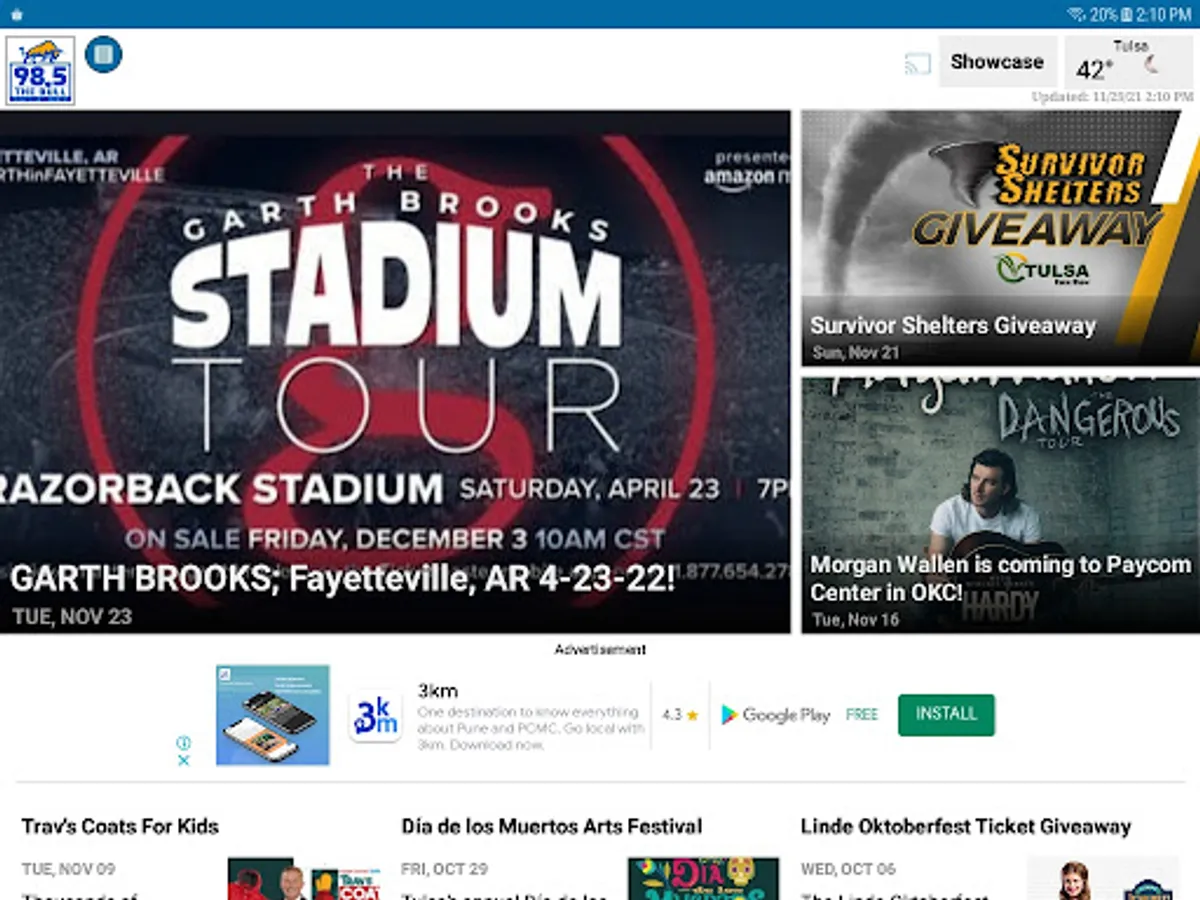
Task: Tap the 4.3 star rating in the ad
Action: (680, 715)
